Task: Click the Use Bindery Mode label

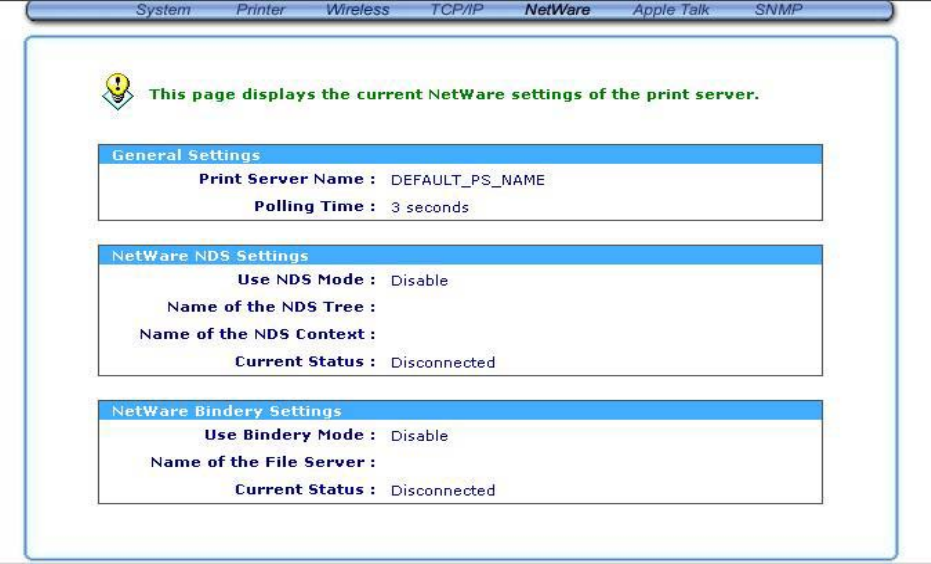Action: point(290,435)
